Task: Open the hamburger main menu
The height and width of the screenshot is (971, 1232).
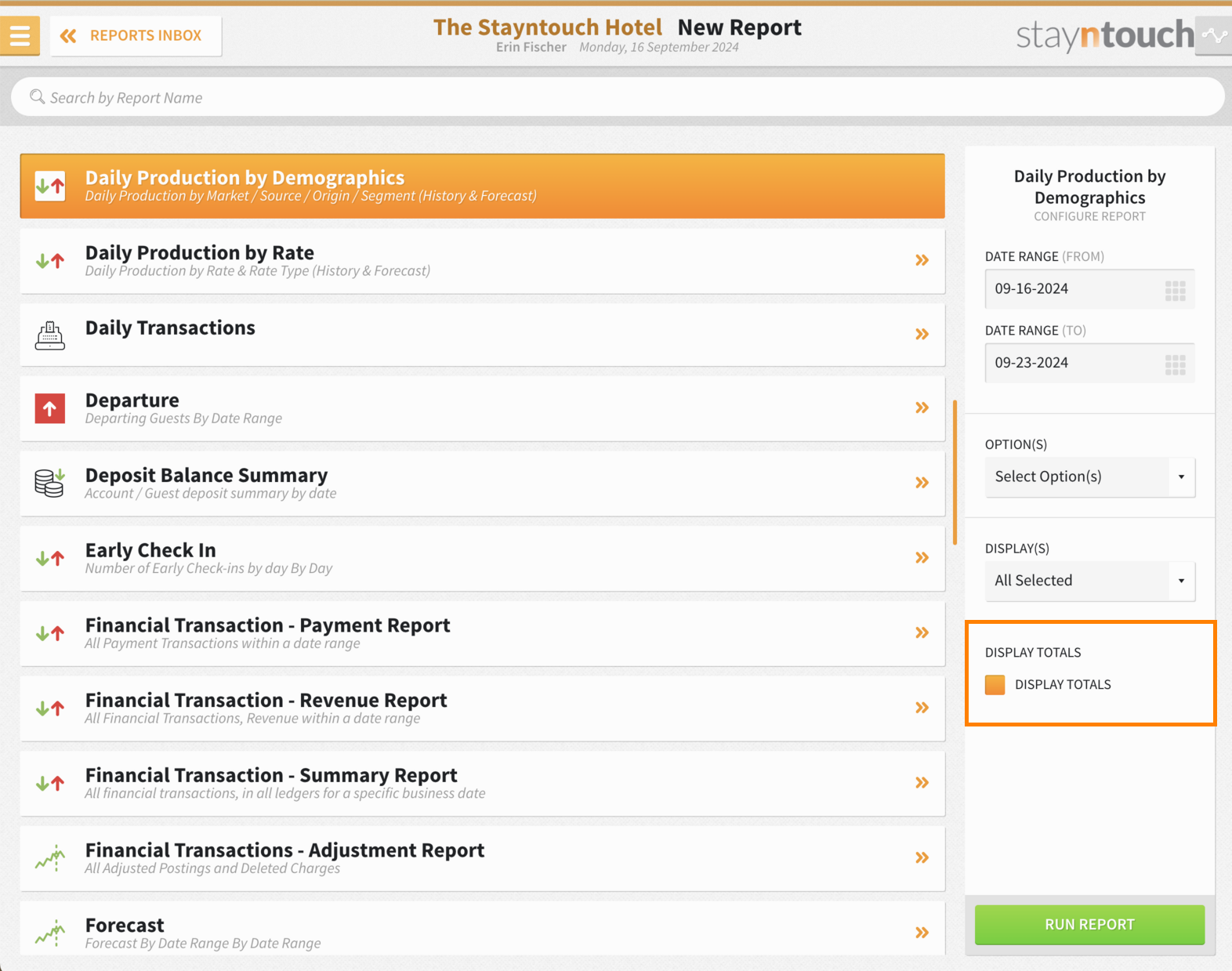Action: coord(20,35)
